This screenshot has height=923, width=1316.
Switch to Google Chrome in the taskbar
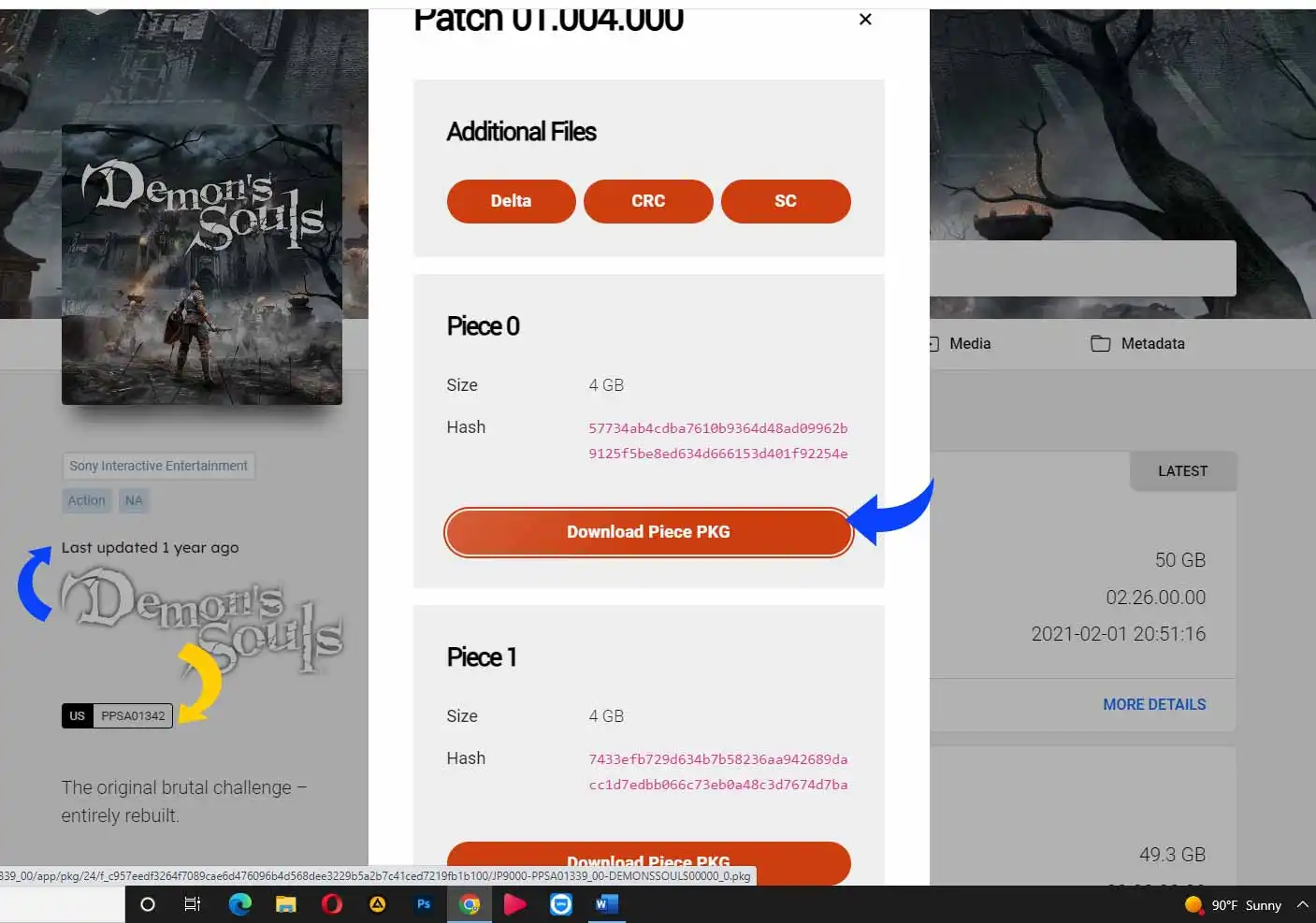point(470,904)
